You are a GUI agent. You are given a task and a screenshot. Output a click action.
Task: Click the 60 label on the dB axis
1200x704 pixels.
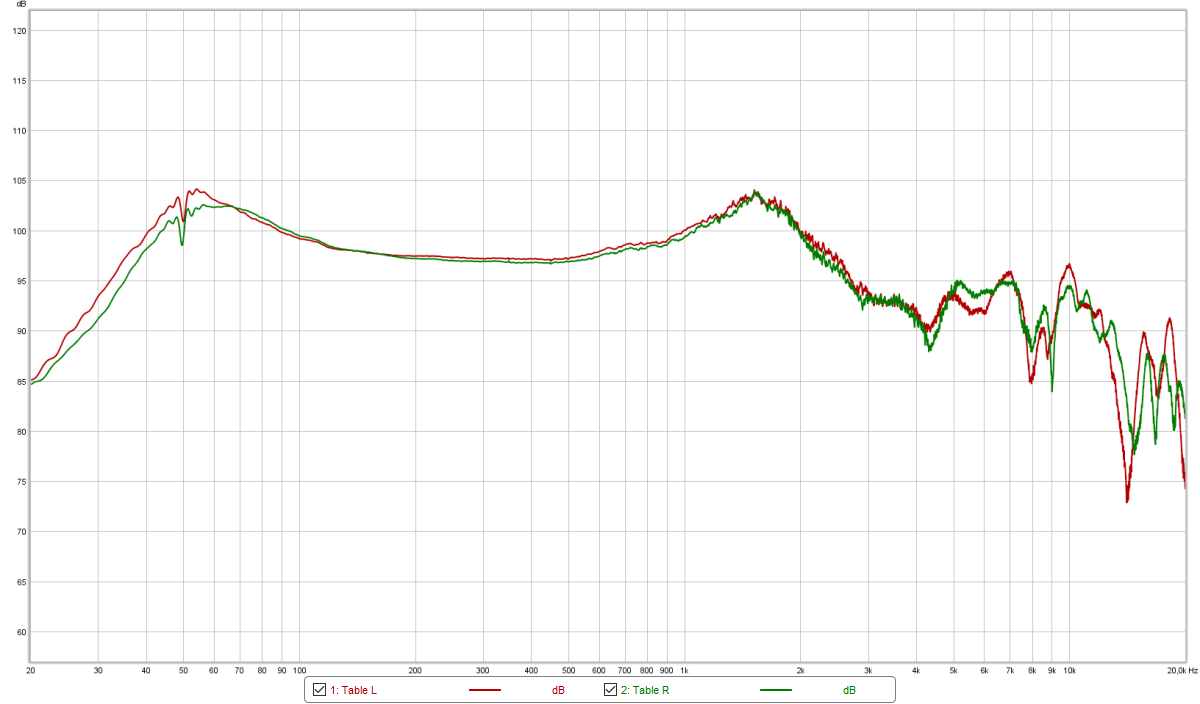(x=19, y=632)
